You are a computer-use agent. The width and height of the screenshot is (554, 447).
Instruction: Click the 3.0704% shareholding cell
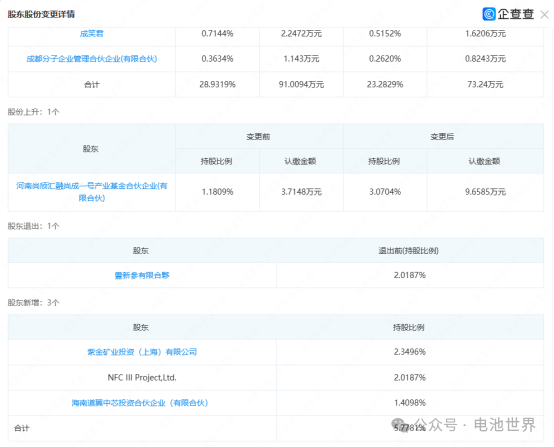click(x=385, y=192)
